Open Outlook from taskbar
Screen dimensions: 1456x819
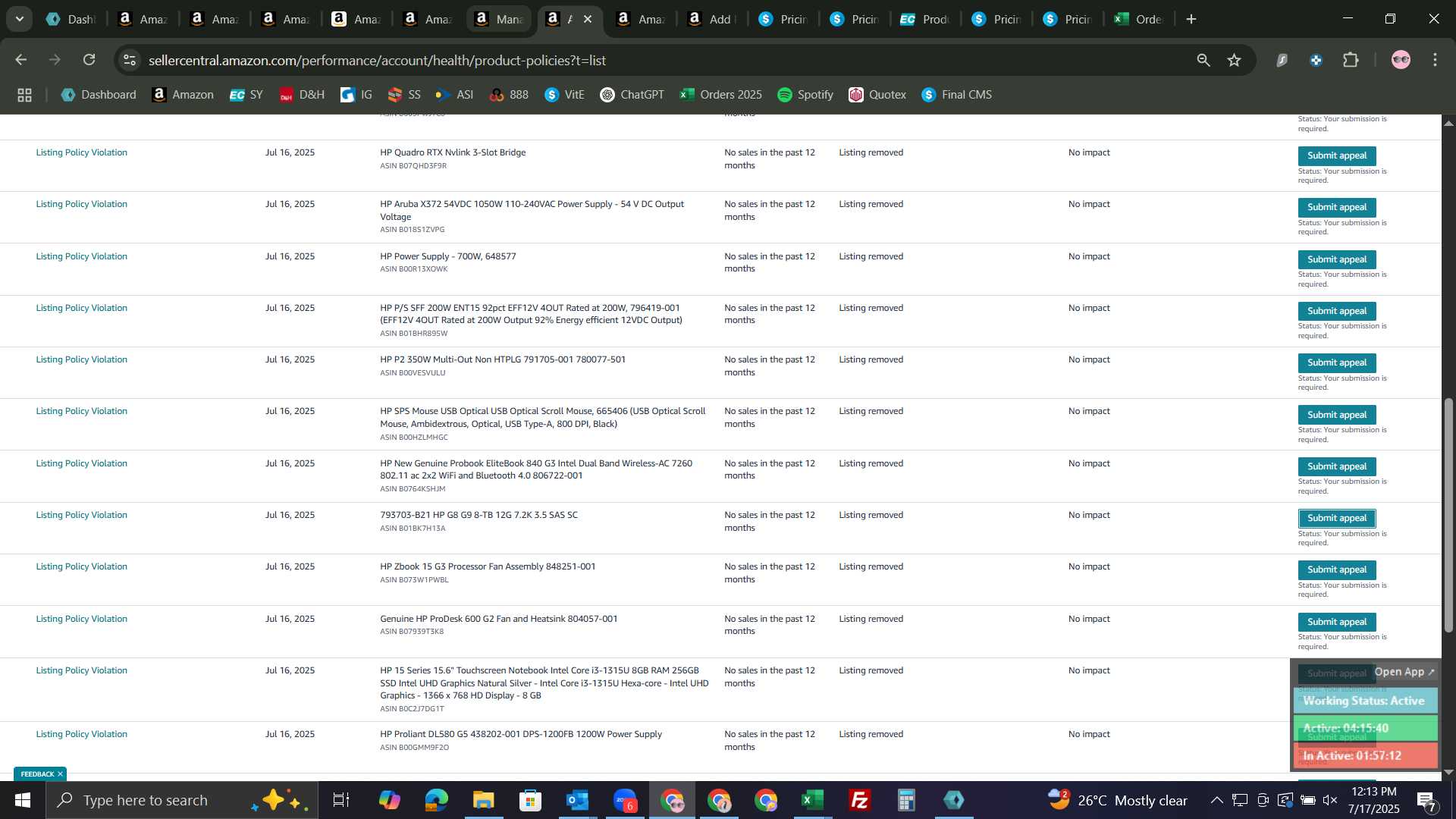pyautogui.click(x=577, y=800)
